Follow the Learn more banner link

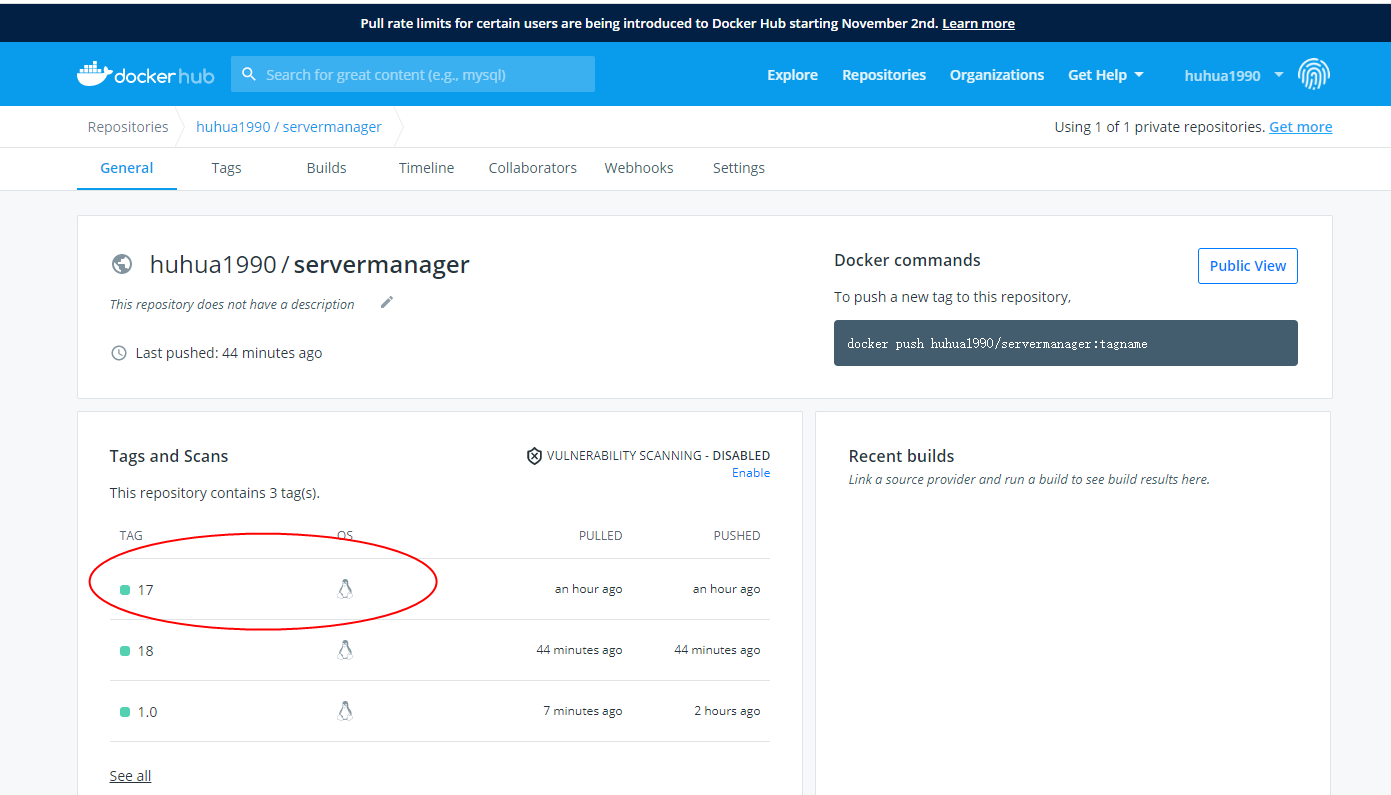(x=978, y=23)
